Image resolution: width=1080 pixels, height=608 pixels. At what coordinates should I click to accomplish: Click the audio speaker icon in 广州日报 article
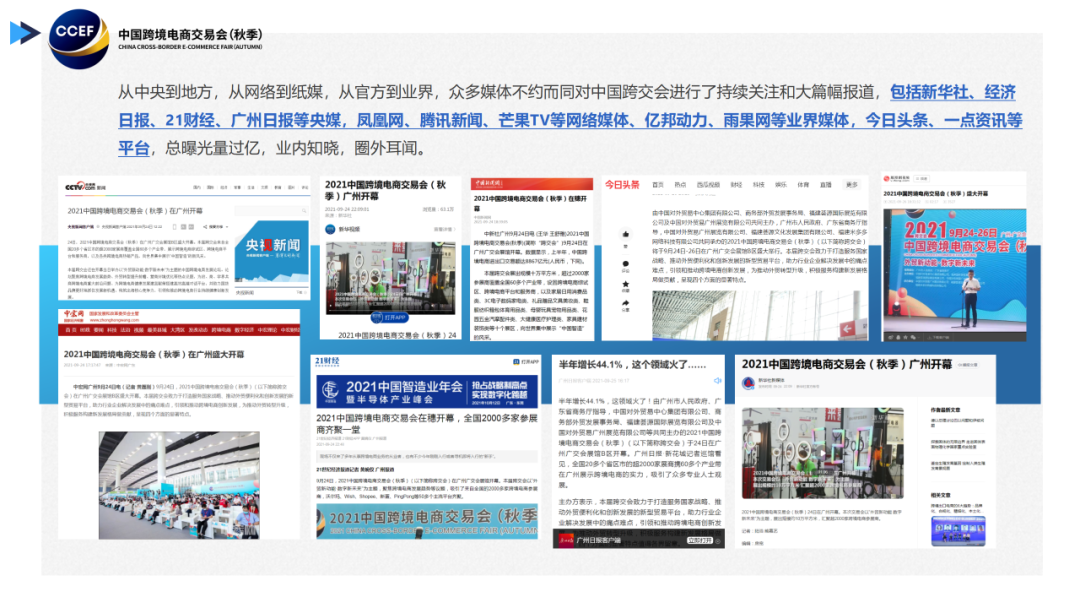(717, 381)
